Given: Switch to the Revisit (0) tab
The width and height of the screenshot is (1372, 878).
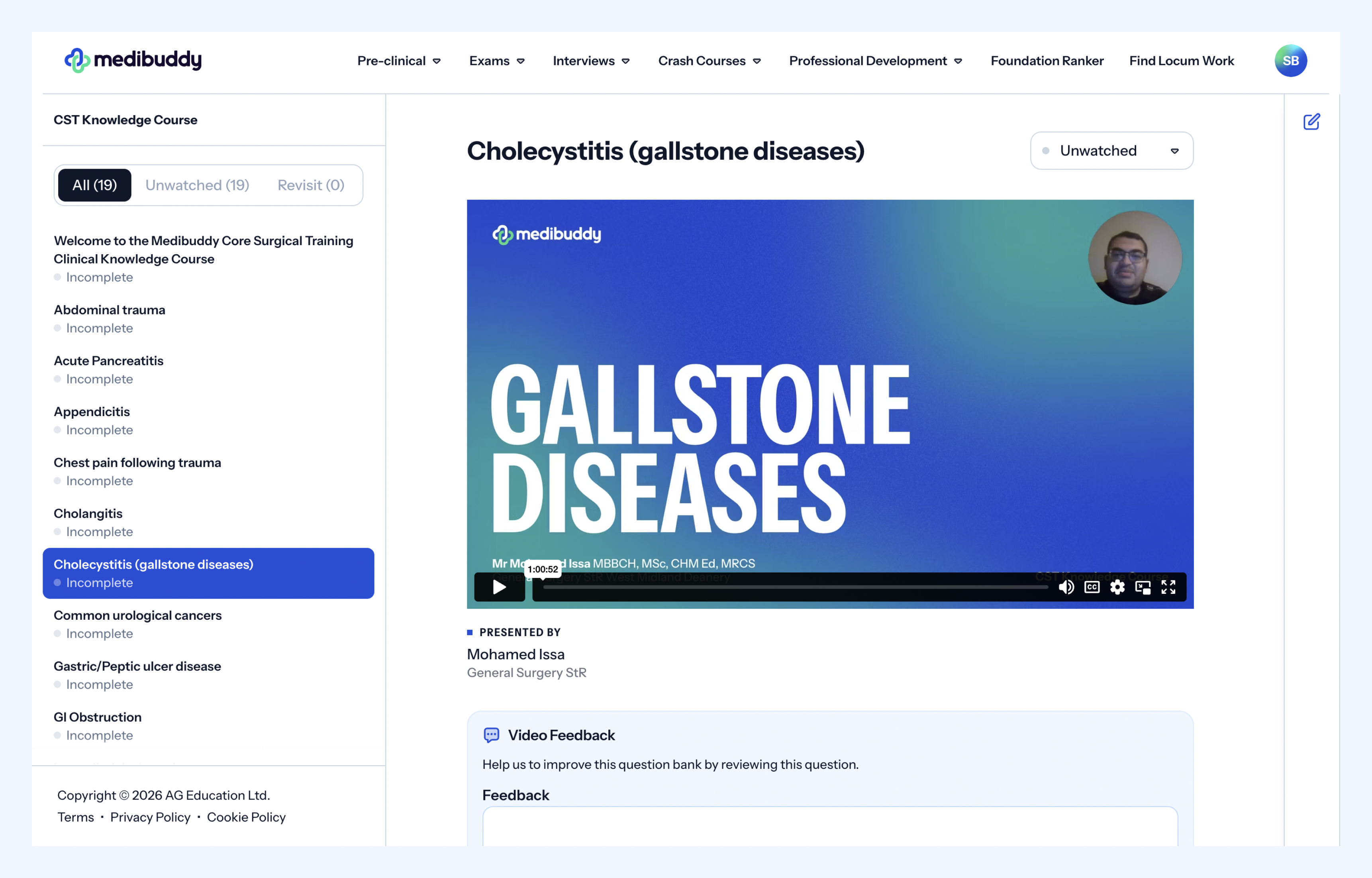Looking at the screenshot, I should click(310, 185).
